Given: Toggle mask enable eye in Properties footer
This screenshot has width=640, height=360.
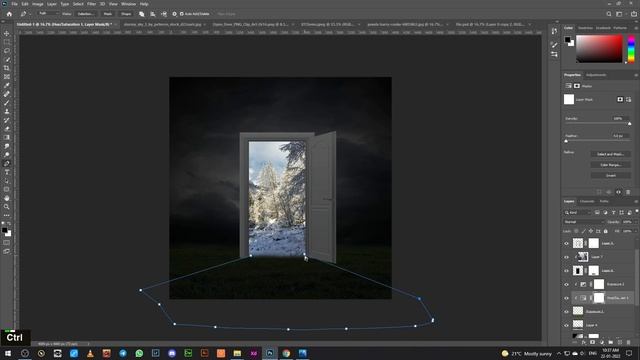Looking at the screenshot, I should [x=618, y=192].
